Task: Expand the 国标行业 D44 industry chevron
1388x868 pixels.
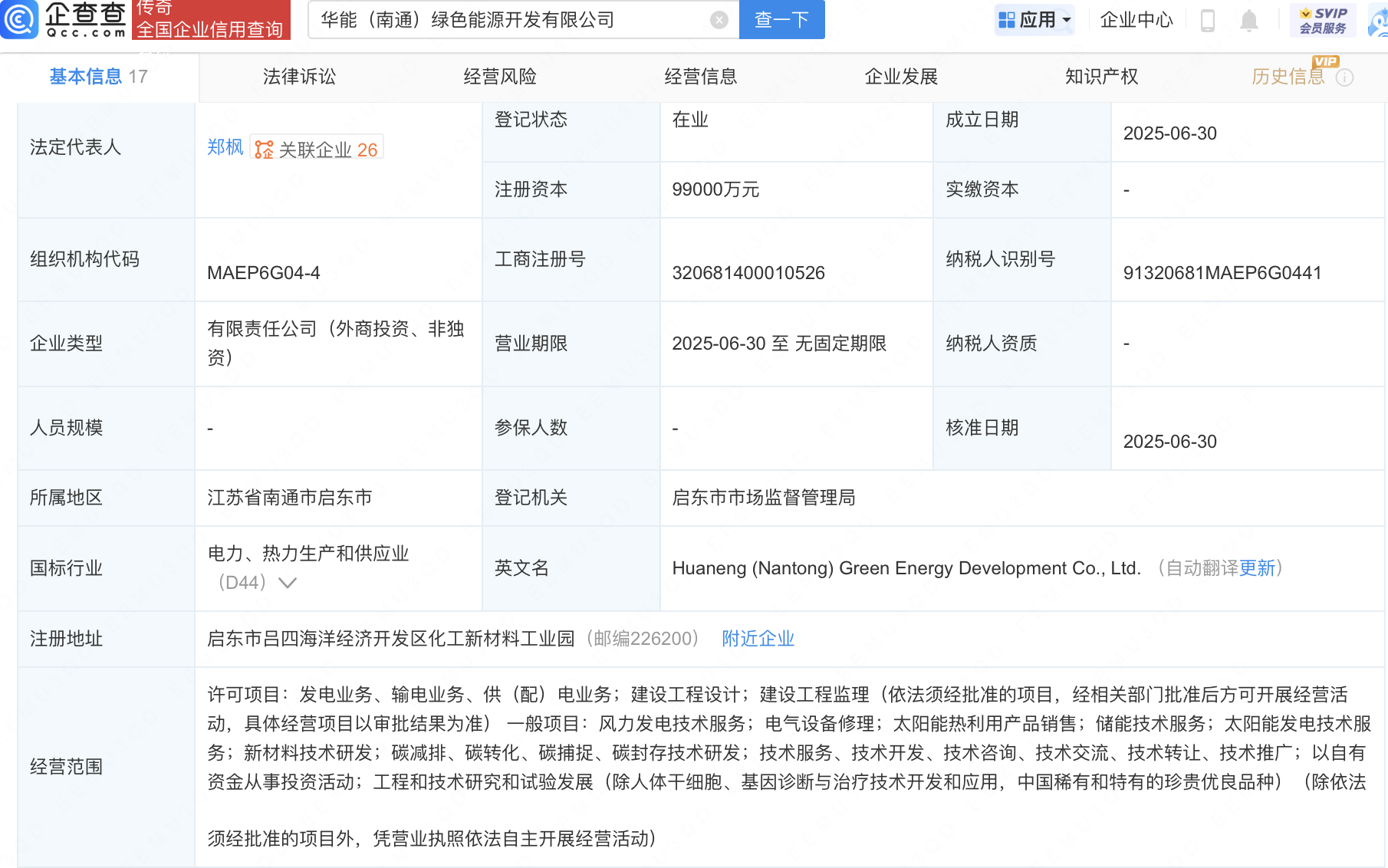Action: pyautogui.click(x=288, y=583)
